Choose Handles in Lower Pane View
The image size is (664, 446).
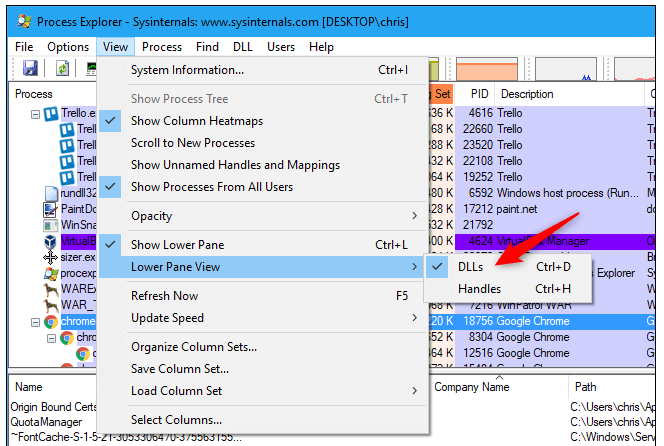tap(480, 289)
